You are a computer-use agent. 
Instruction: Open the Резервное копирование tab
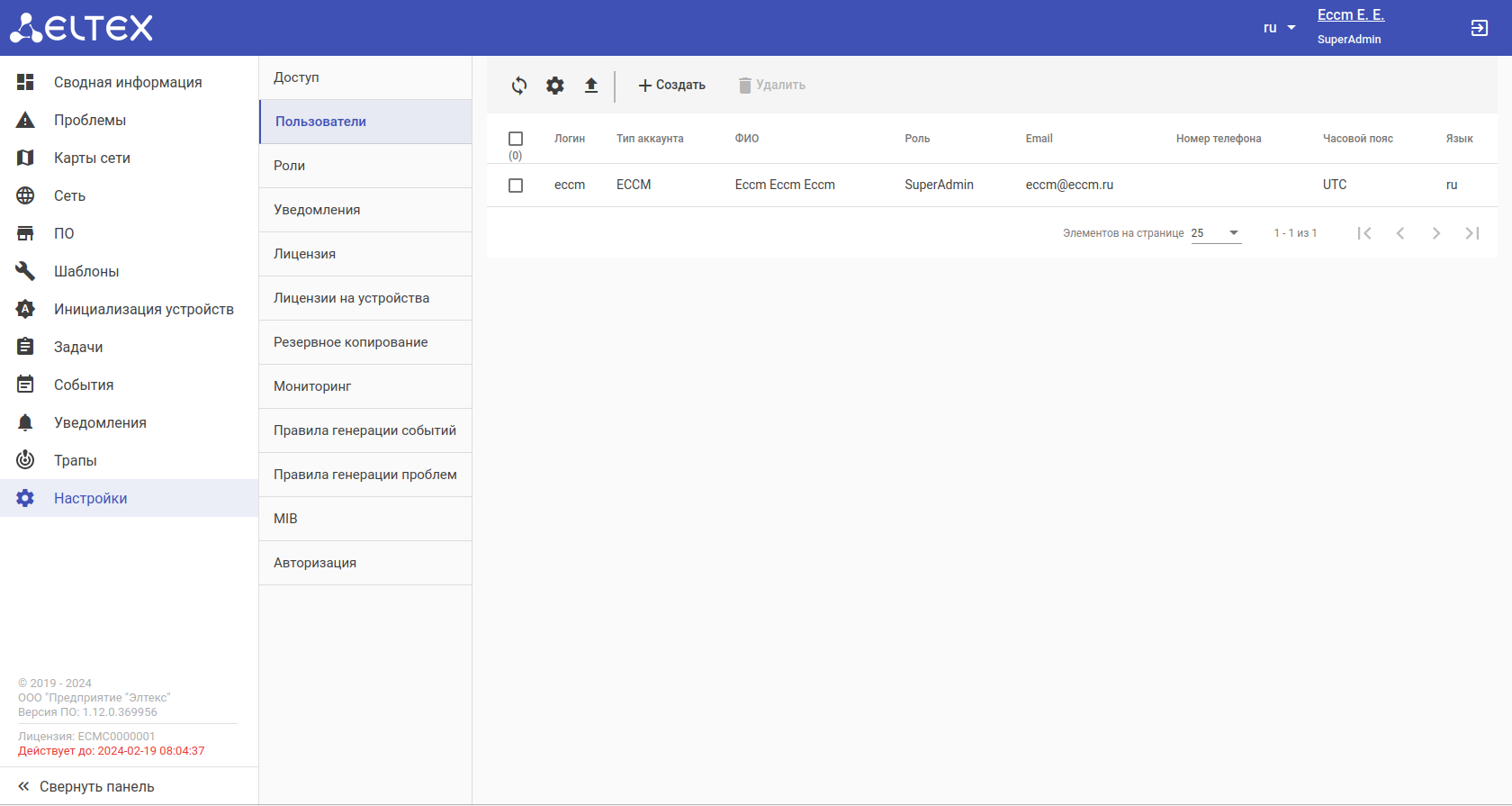click(350, 342)
